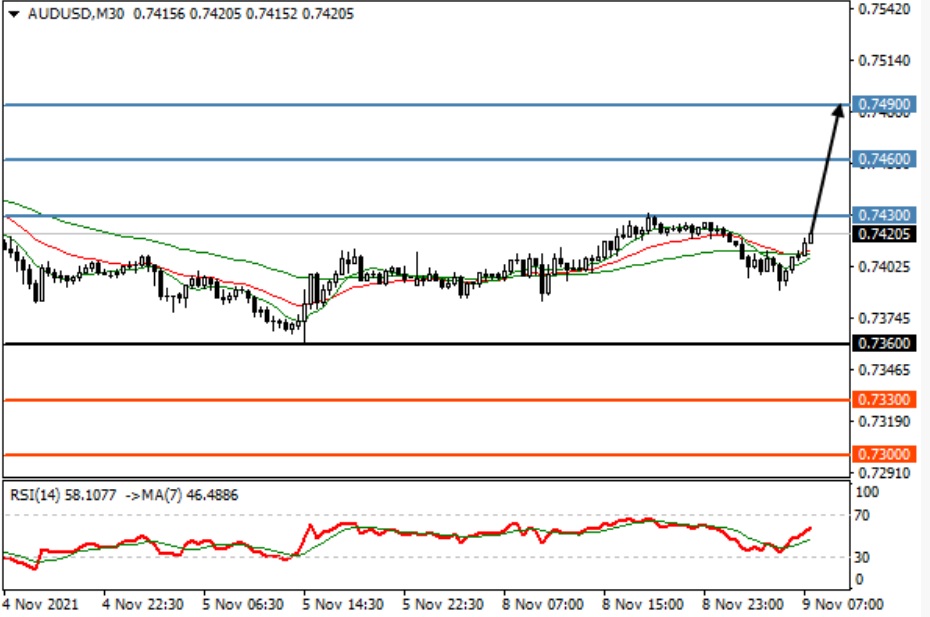Click the 4 Nov 22:30 time label
Viewport: 930px width, 617px height.
143,604
